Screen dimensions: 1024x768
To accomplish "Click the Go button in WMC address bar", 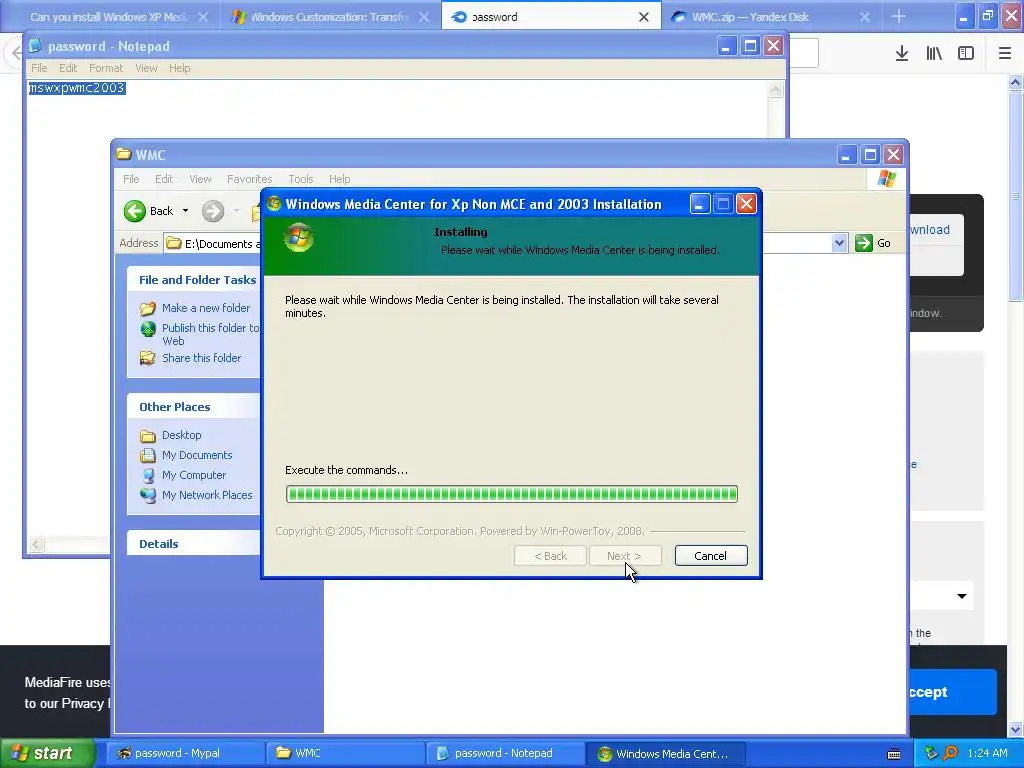I will point(873,243).
